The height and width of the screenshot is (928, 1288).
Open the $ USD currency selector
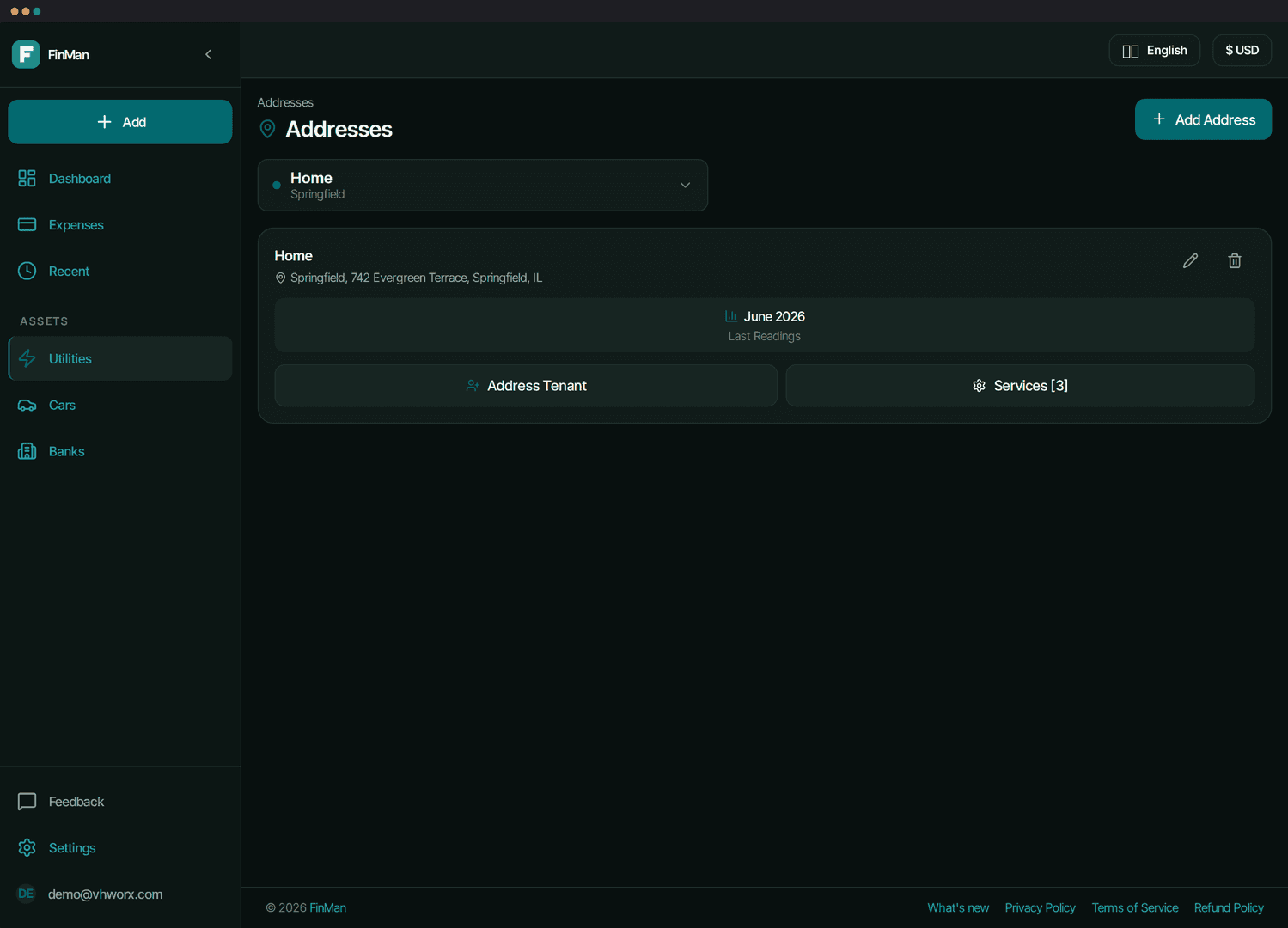click(x=1242, y=51)
